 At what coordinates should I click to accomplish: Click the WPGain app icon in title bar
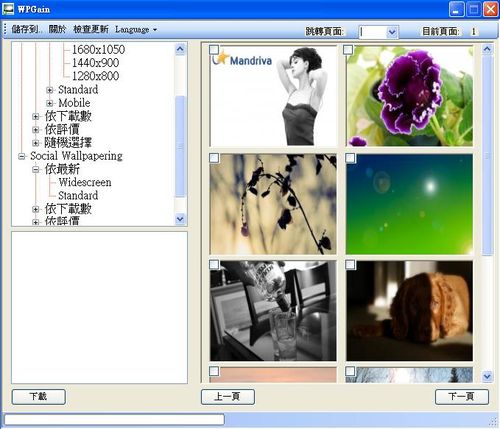[x=8, y=9]
